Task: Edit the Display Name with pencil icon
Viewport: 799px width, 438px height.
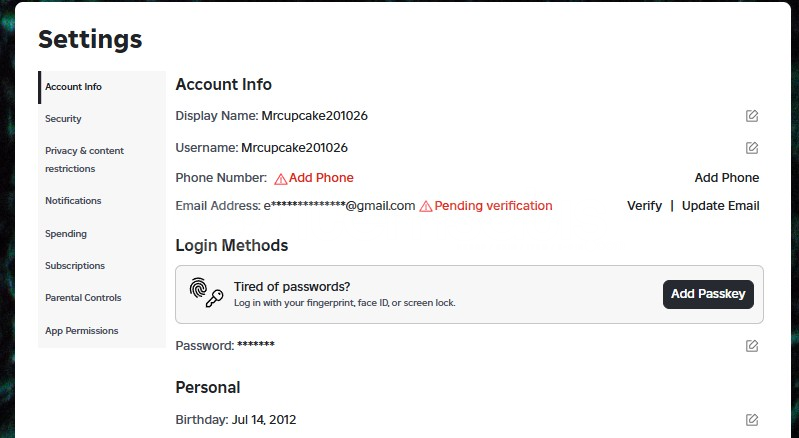Action: click(x=752, y=116)
